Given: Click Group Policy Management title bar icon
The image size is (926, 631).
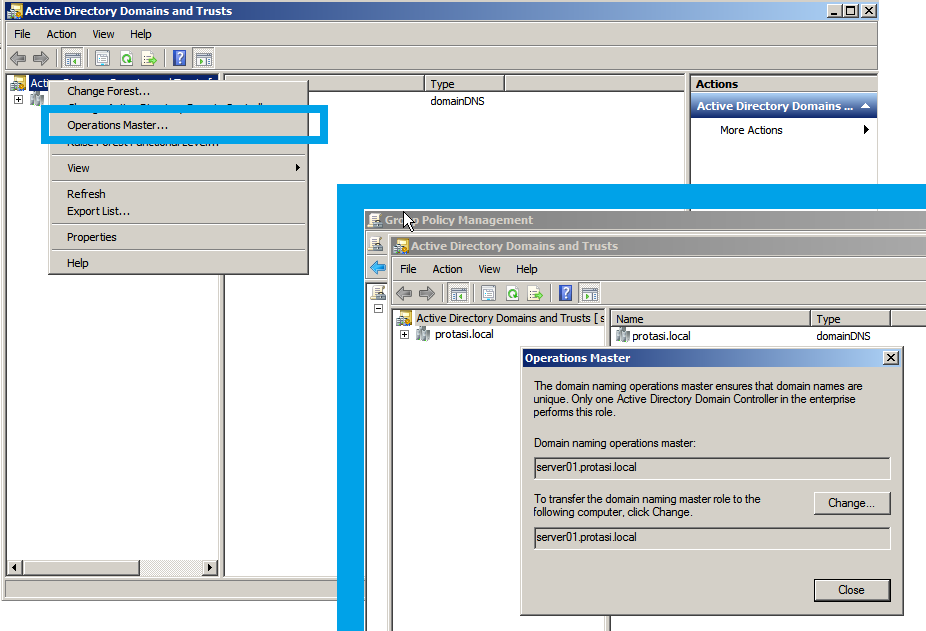Looking at the screenshot, I should click(x=374, y=220).
